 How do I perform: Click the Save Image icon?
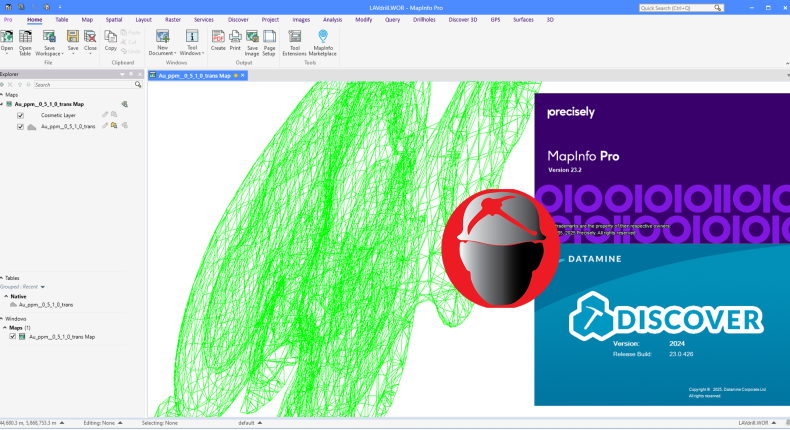click(x=252, y=37)
